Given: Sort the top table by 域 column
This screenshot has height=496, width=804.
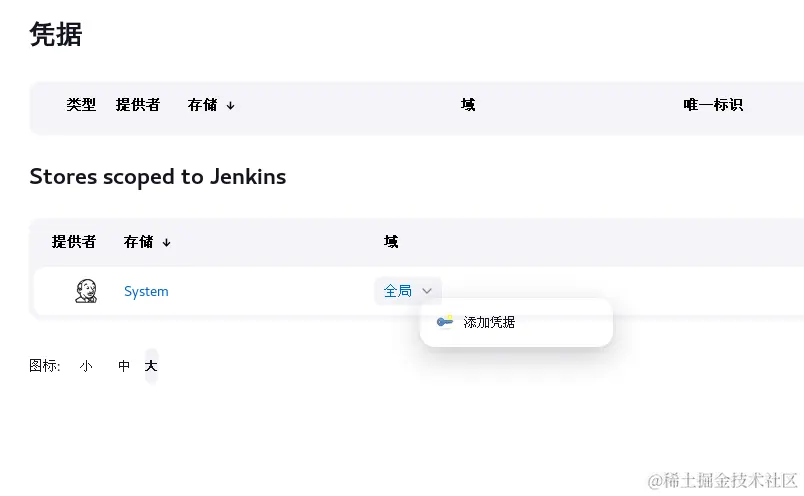Looking at the screenshot, I should tap(468, 105).
